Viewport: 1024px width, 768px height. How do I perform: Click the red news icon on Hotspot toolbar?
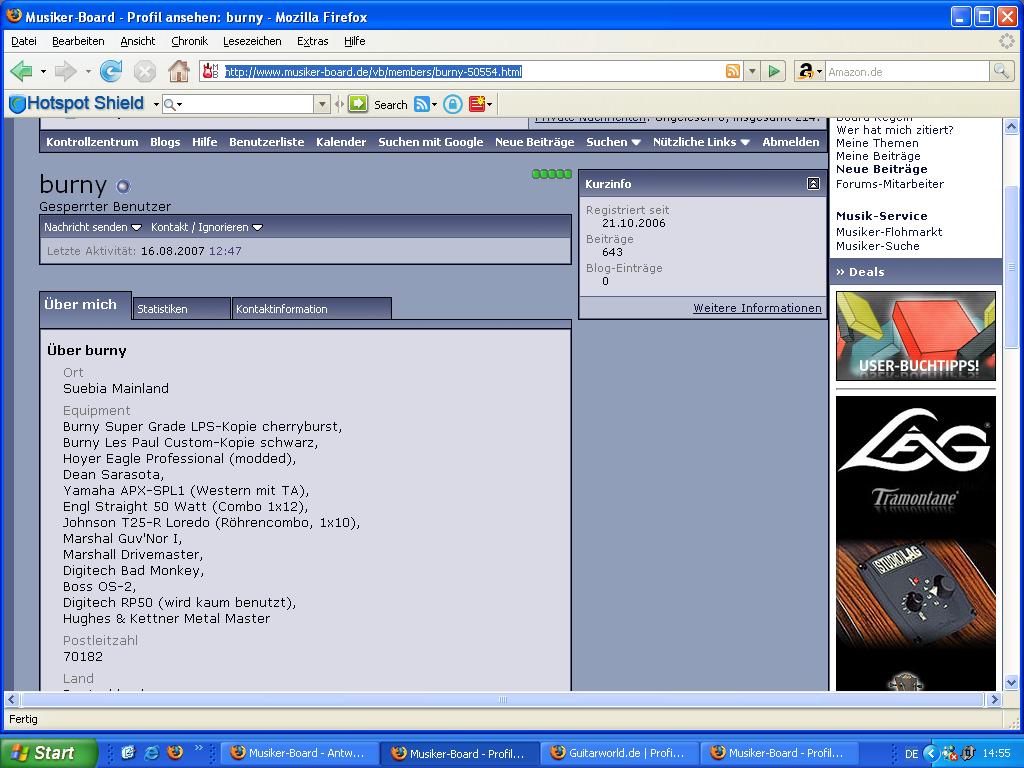(x=477, y=104)
